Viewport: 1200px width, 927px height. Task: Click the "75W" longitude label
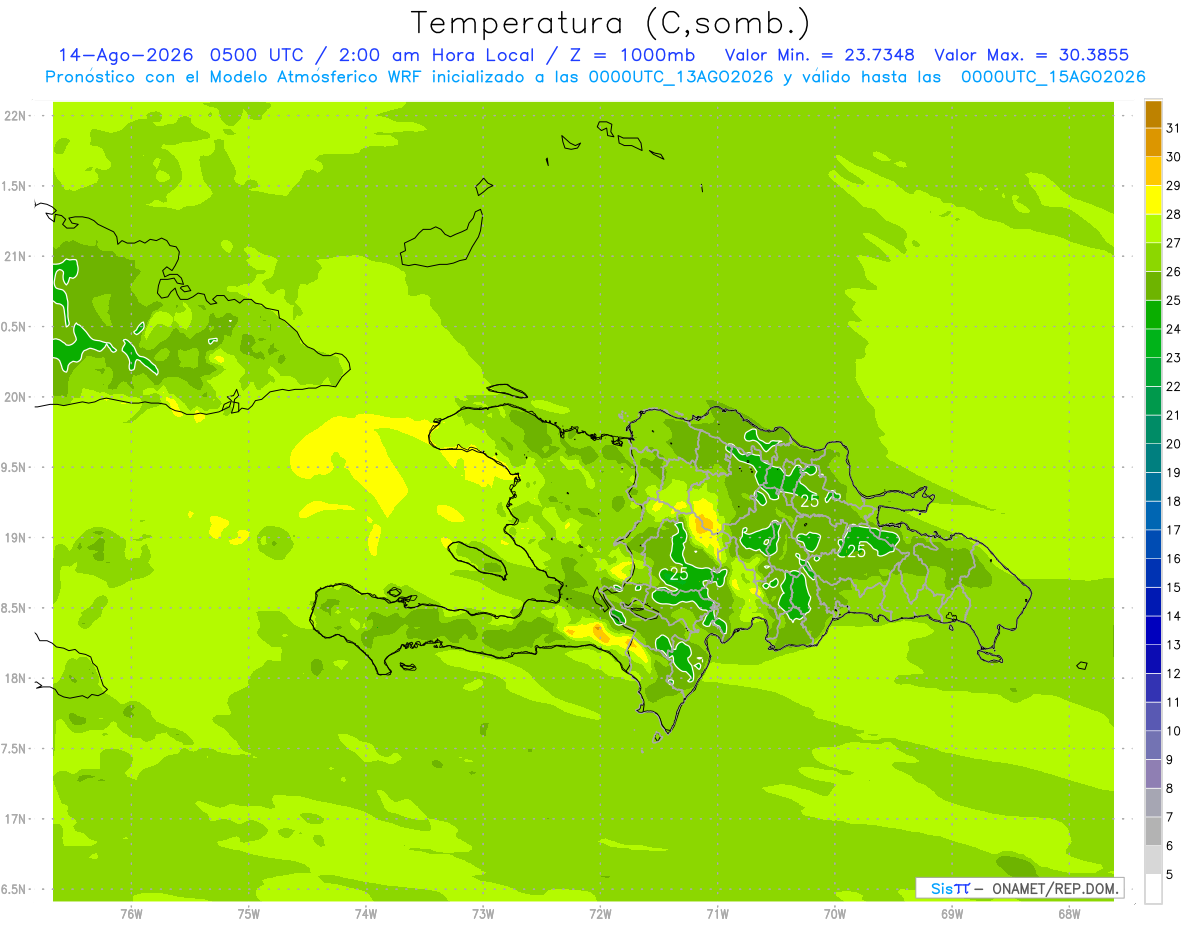(249, 915)
